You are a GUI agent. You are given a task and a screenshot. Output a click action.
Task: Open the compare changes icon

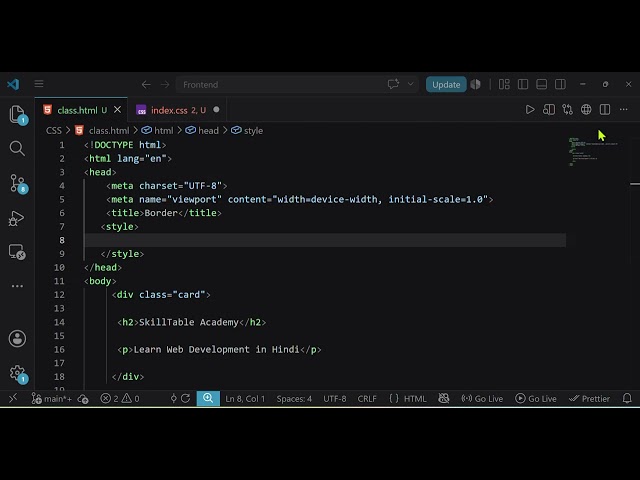[x=567, y=109]
